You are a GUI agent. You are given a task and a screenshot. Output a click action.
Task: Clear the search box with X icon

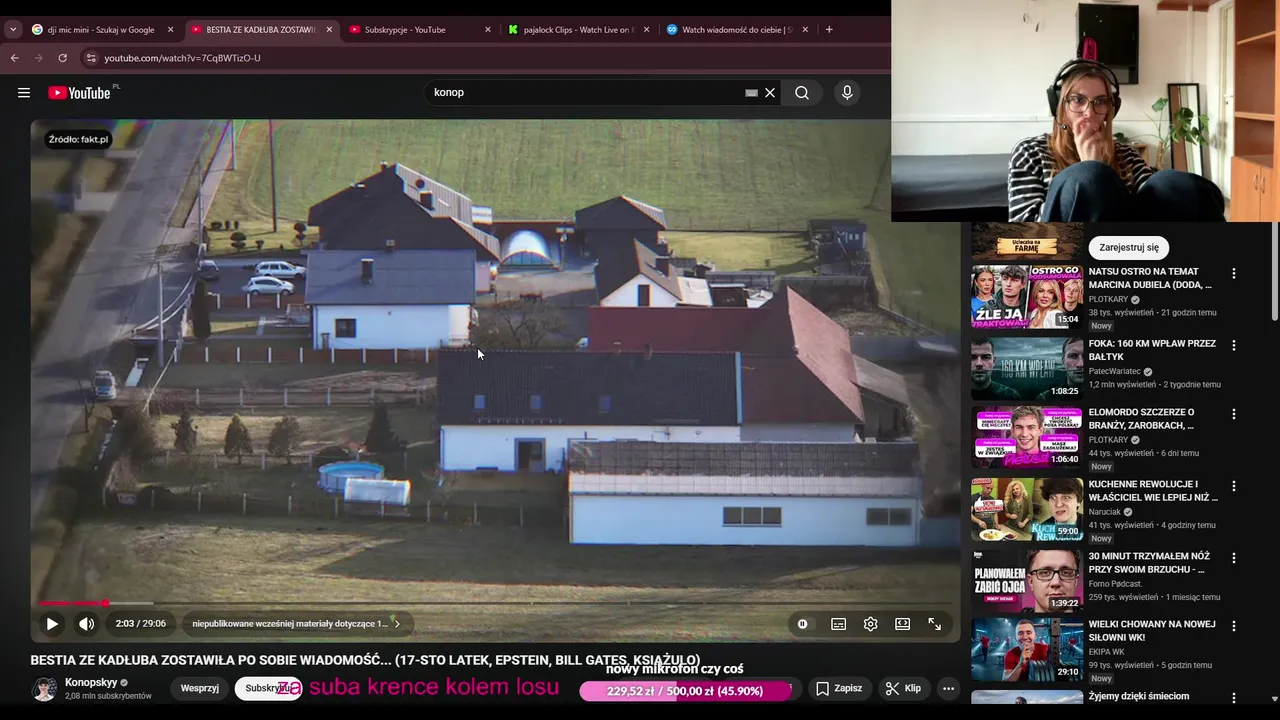point(770,93)
